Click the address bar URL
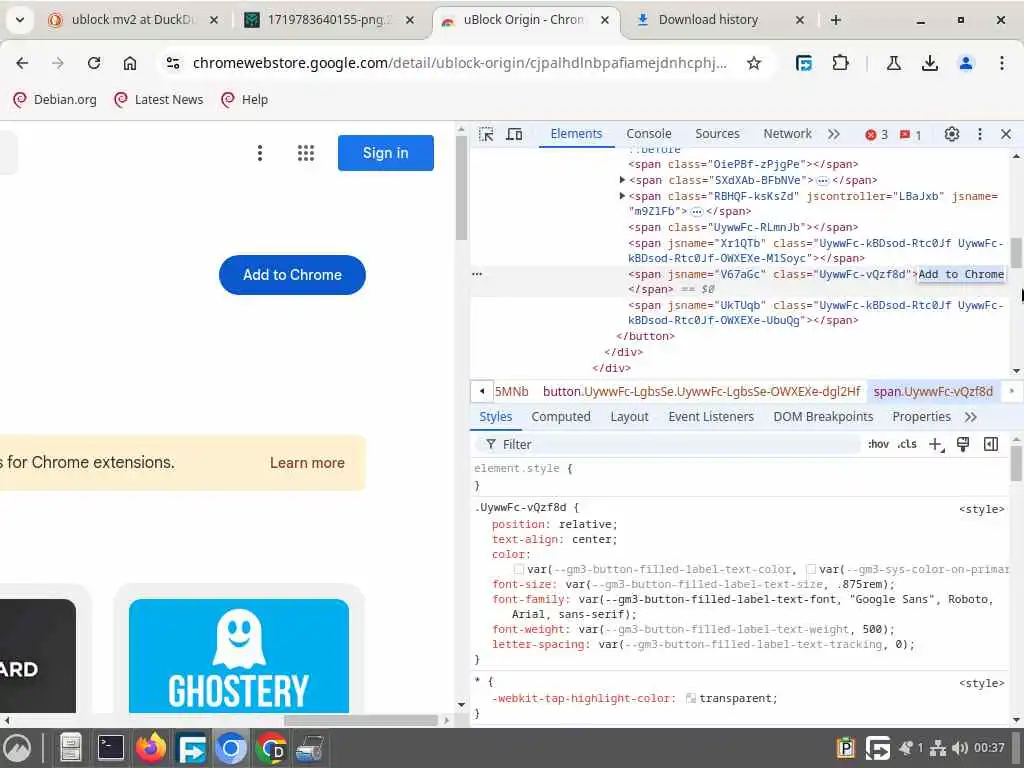 [459, 63]
